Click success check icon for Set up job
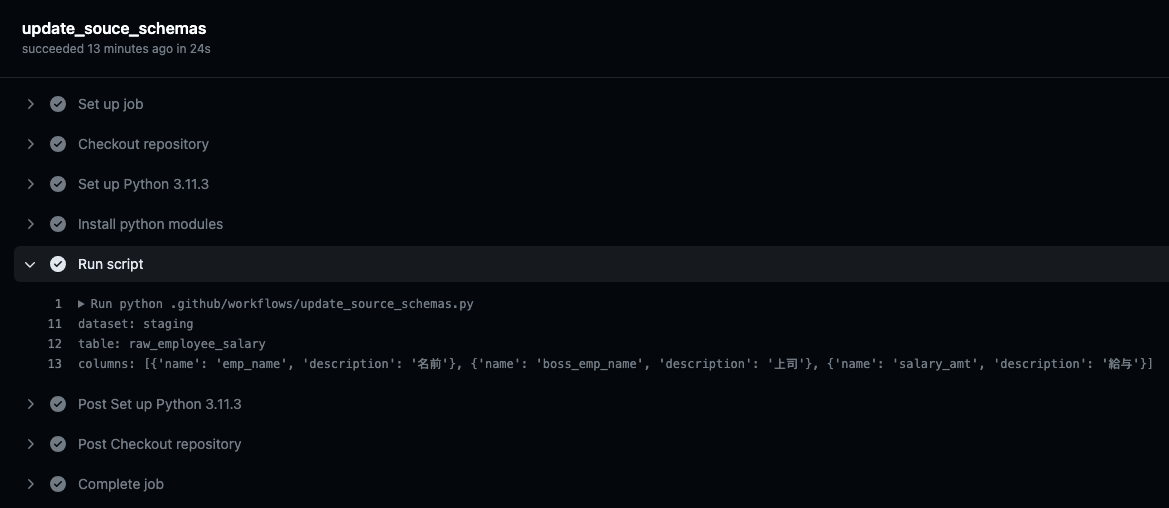The height and width of the screenshot is (508, 1169). tap(58, 104)
